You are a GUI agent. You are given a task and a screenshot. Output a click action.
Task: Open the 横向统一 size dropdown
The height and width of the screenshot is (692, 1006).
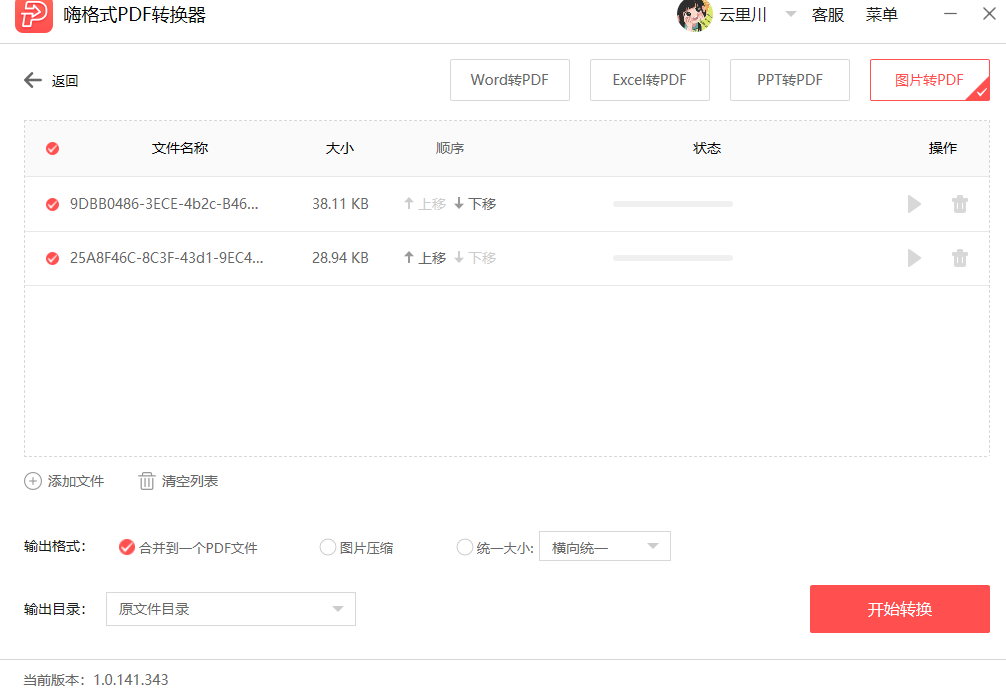[604, 546]
